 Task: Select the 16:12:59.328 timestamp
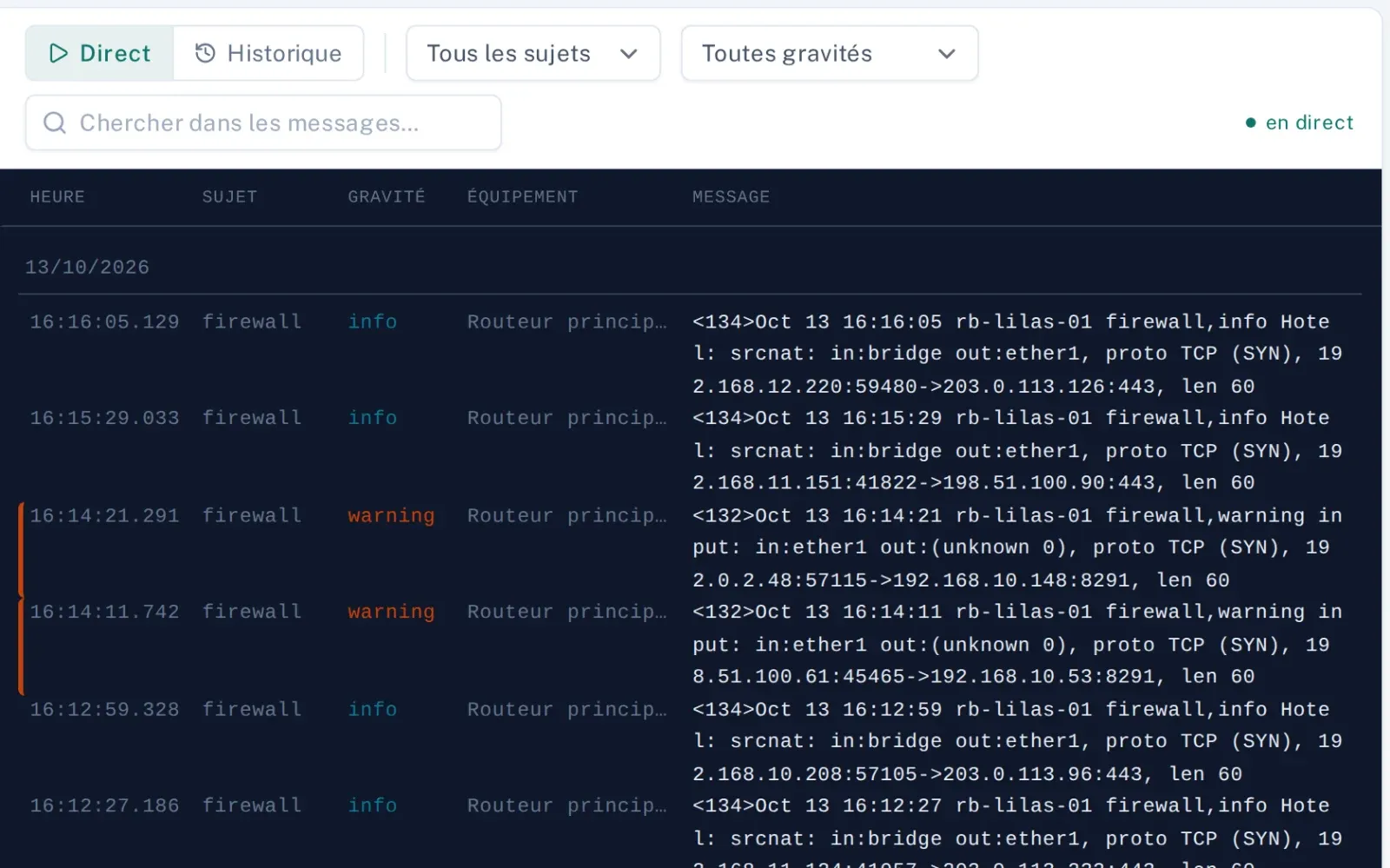(x=104, y=709)
